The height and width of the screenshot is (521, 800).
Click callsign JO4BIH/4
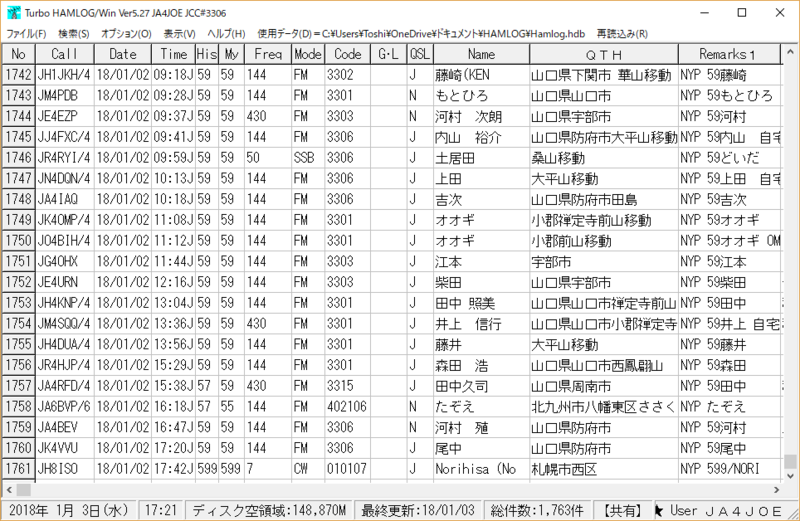tap(64, 240)
